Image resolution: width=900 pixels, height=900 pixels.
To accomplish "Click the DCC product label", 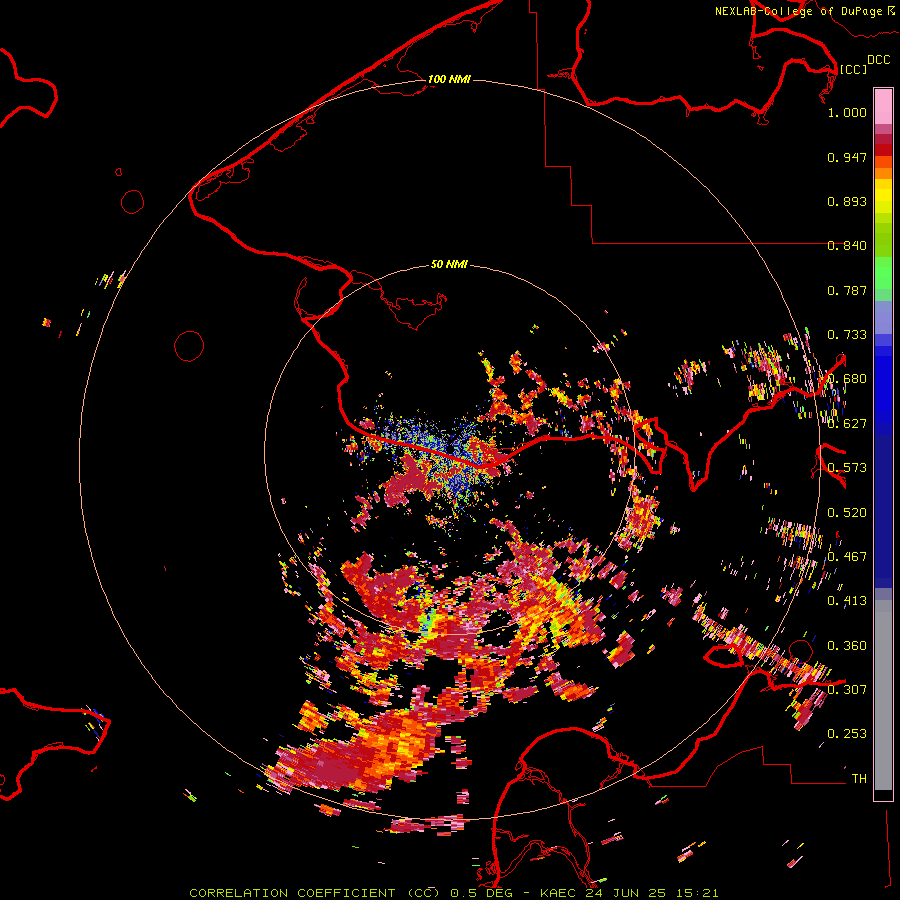I will point(878,60).
